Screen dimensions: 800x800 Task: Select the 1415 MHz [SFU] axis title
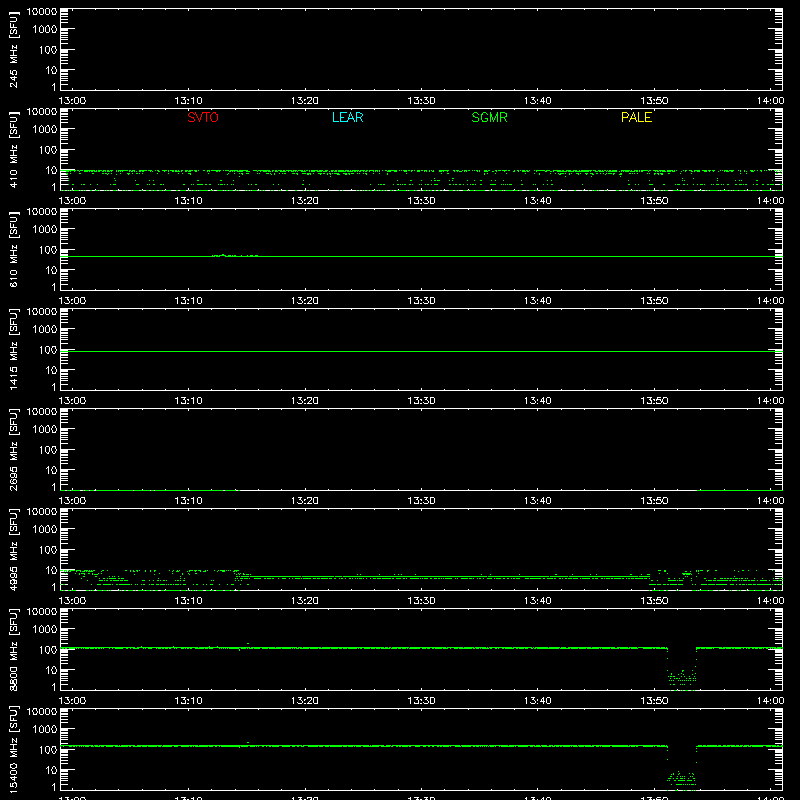click(x=13, y=349)
